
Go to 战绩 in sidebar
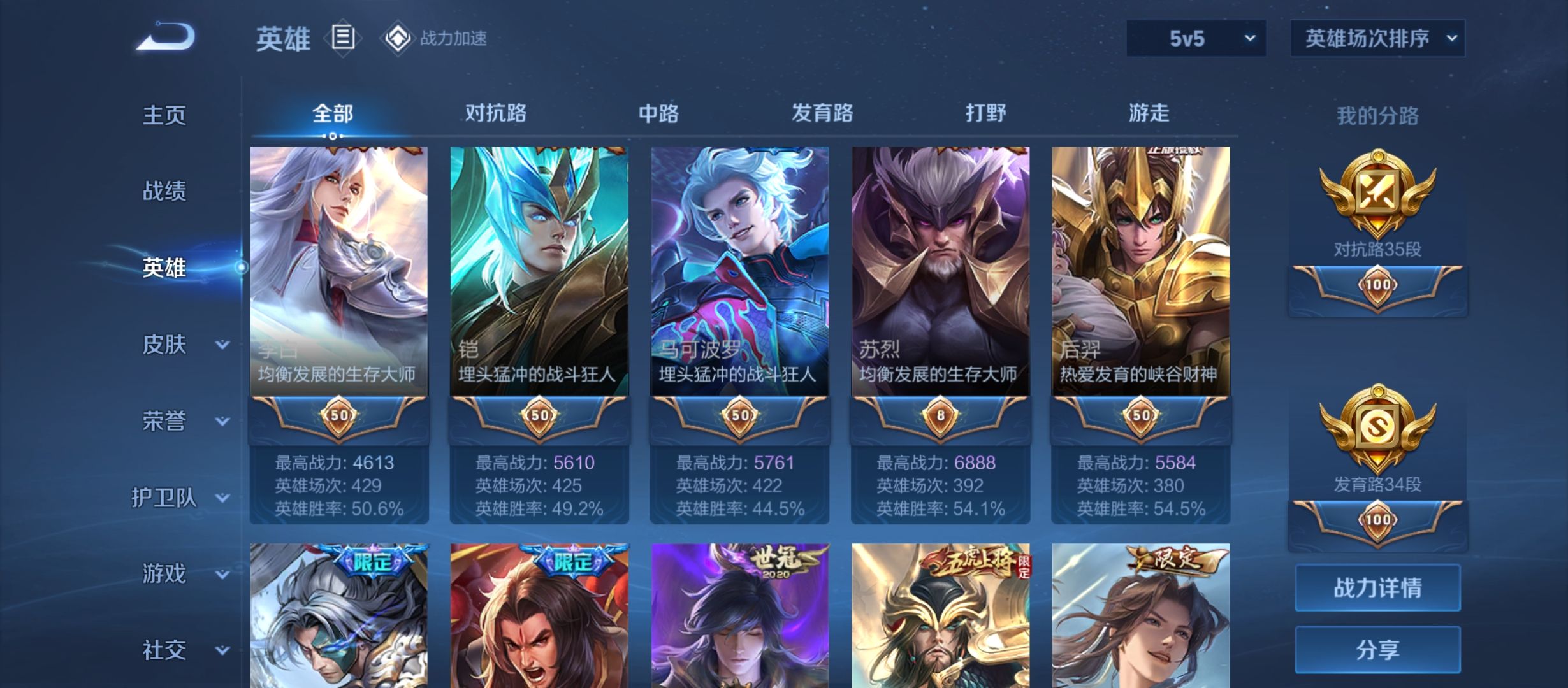point(164,191)
